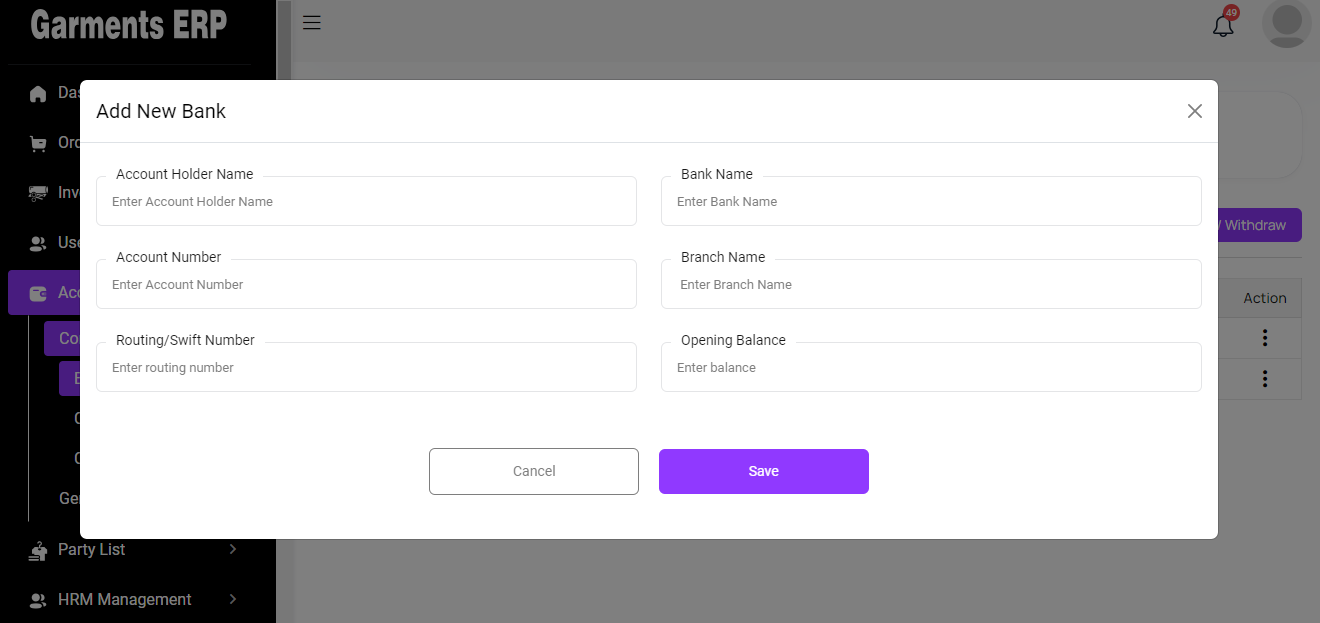The height and width of the screenshot is (623, 1320).
Task: Cancel the Add New Bank dialog
Action: pos(534,471)
